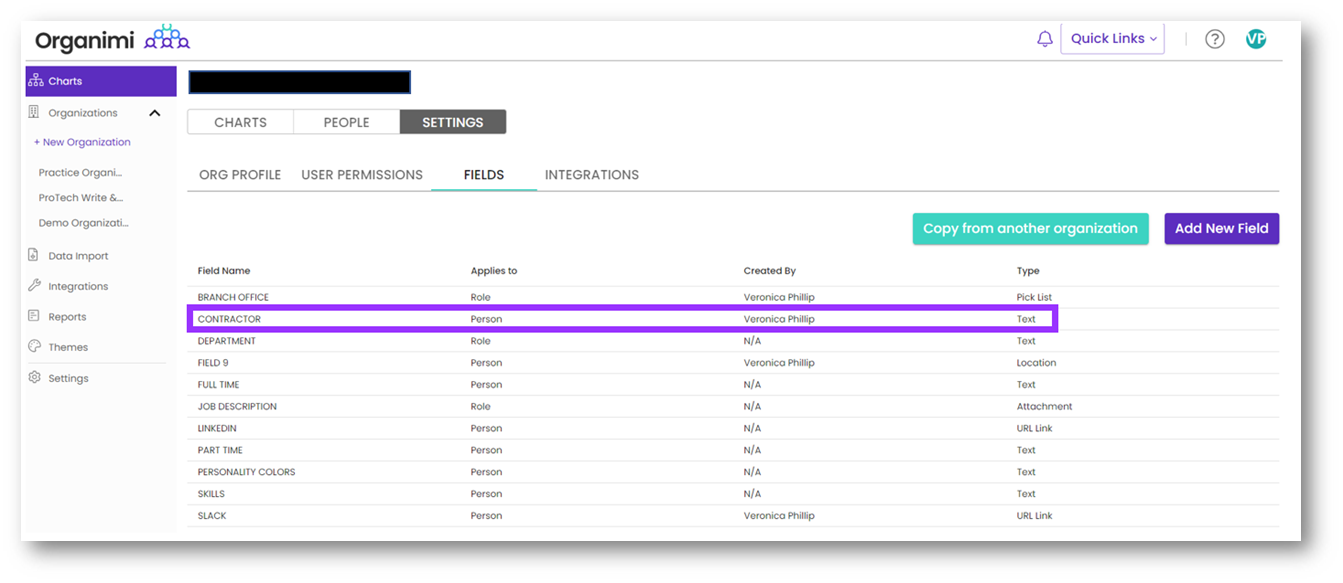Open the INTEGRATIONS settings tab
The height and width of the screenshot is (583, 1343).
coord(591,175)
